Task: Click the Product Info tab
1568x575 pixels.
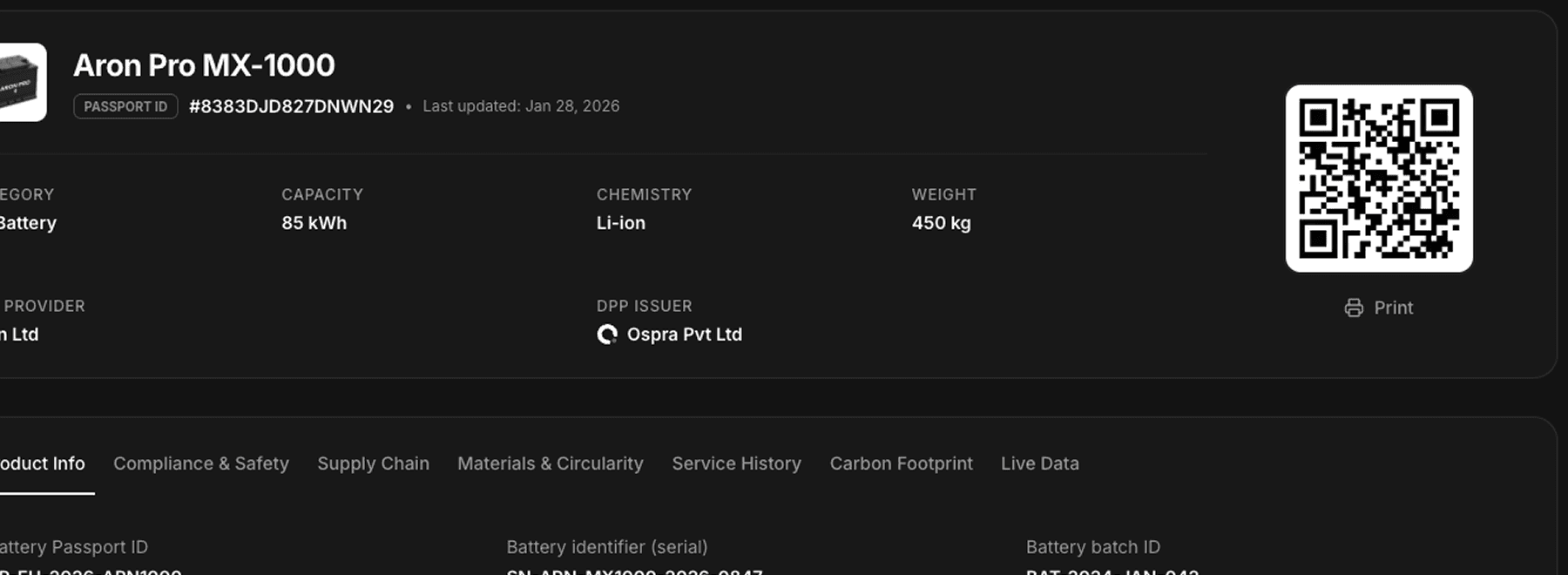Action: 42,463
